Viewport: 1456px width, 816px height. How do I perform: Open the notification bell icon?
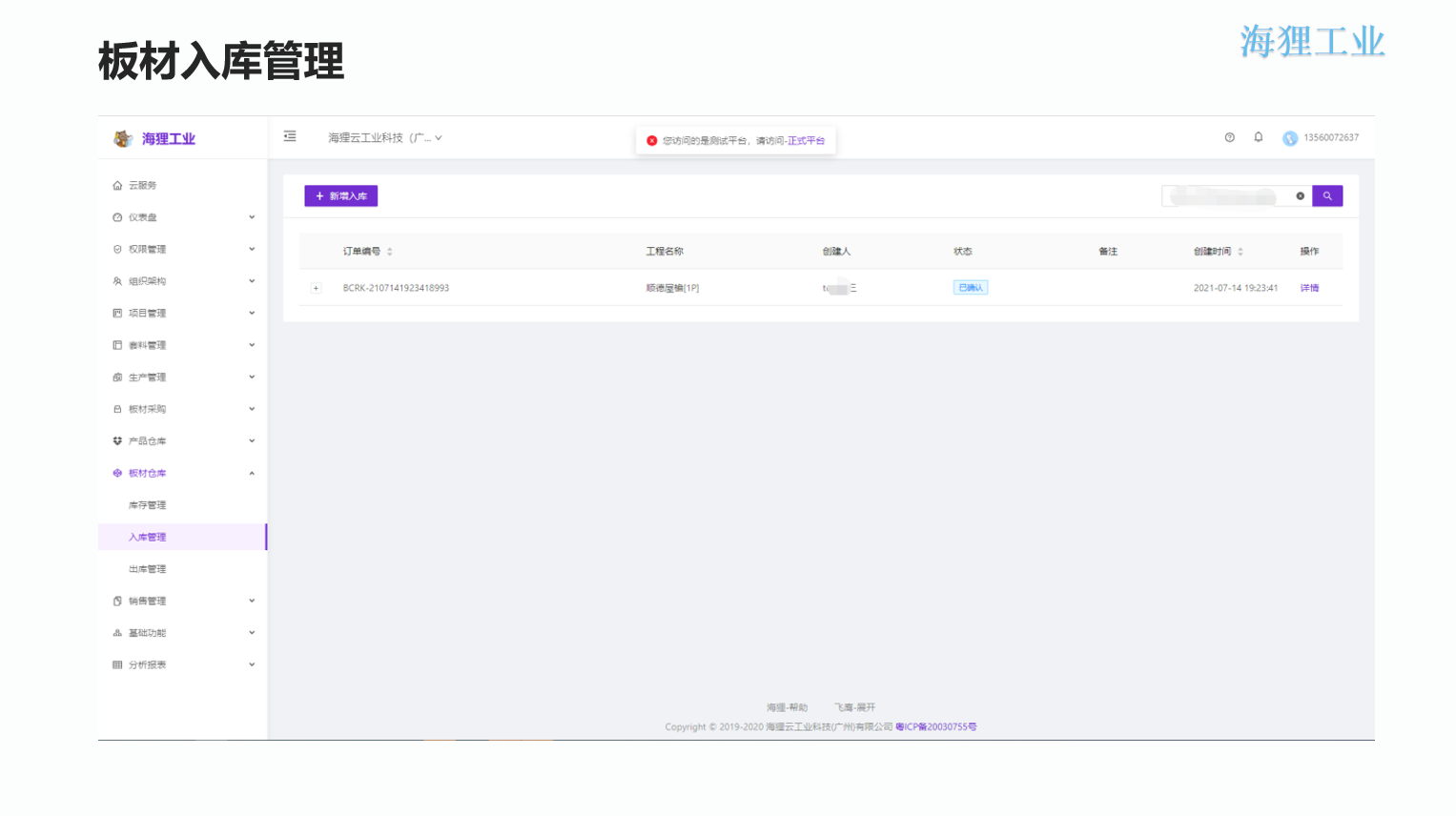point(1259,137)
